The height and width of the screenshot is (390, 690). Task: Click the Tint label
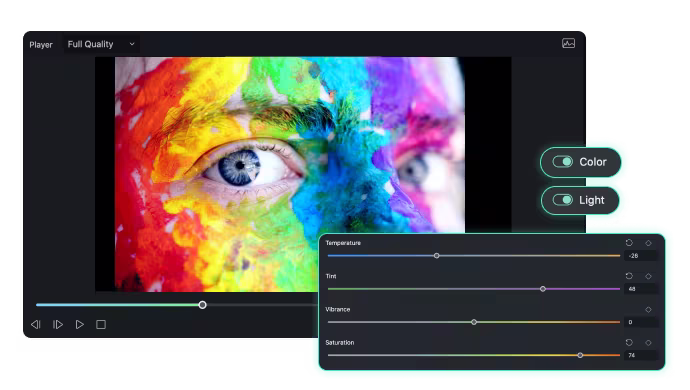pos(331,276)
